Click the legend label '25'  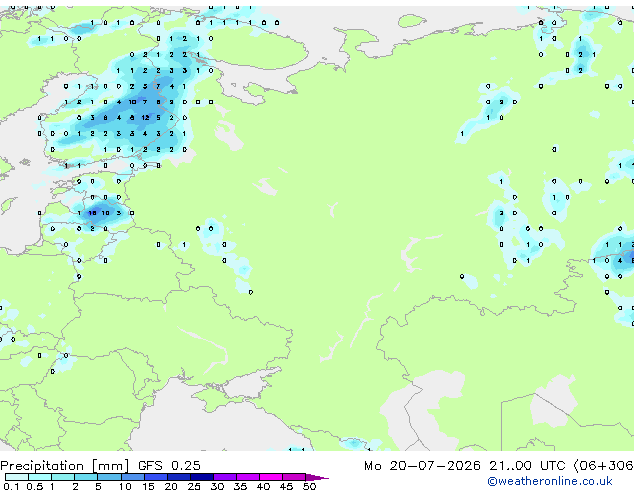click(194, 486)
